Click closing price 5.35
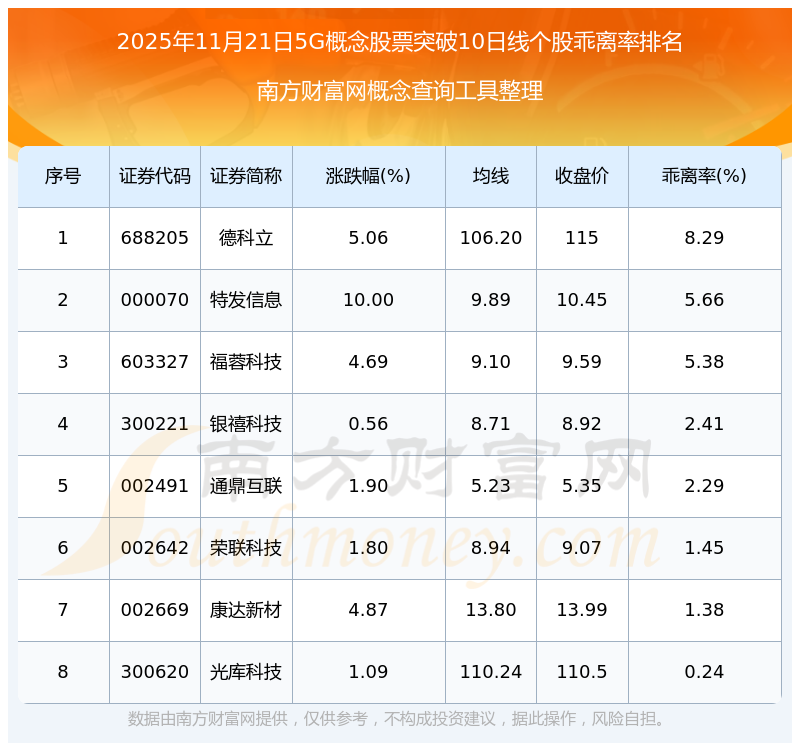The height and width of the screenshot is (751, 800). [582, 486]
